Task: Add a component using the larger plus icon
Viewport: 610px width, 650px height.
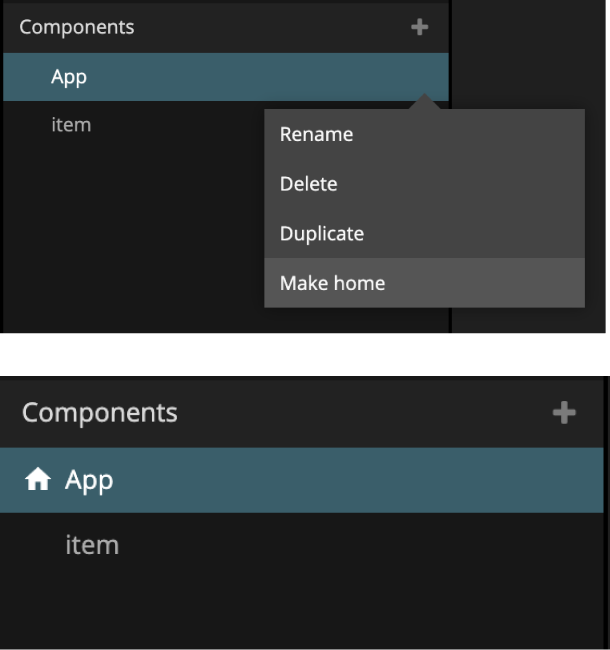Action: tap(564, 413)
